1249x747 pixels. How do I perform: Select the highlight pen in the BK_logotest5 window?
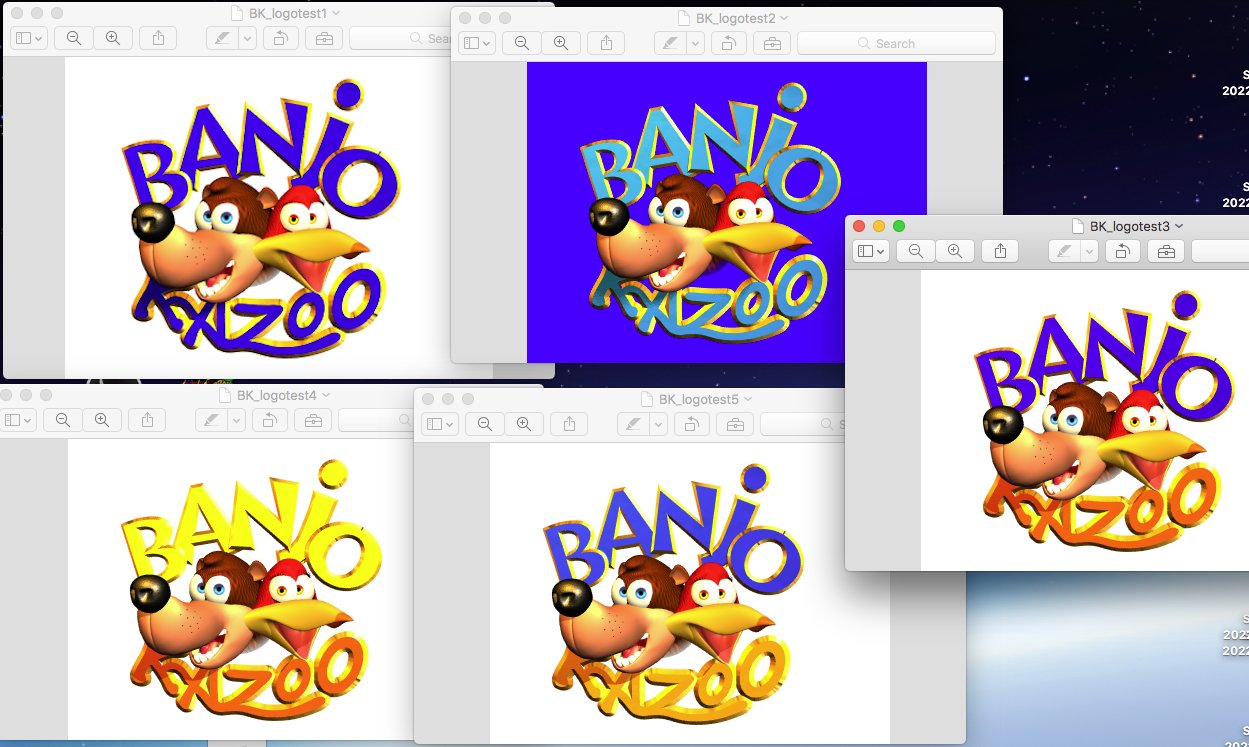click(632, 424)
